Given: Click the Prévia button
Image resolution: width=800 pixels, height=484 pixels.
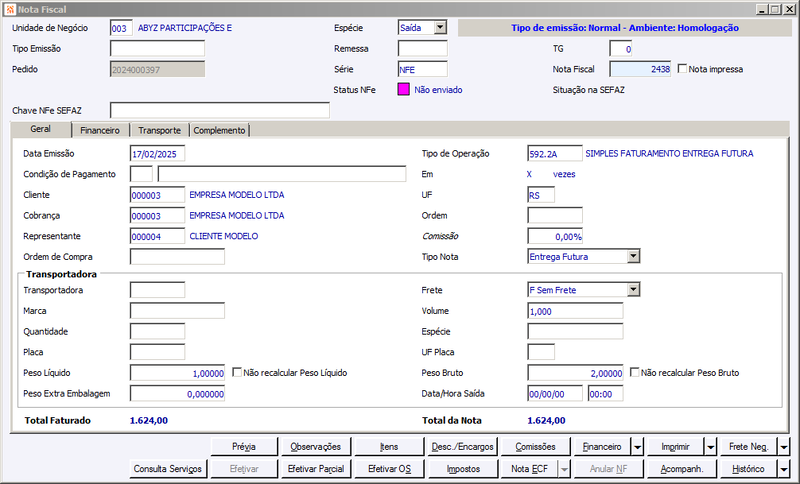Looking at the screenshot, I should coord(244,447).
